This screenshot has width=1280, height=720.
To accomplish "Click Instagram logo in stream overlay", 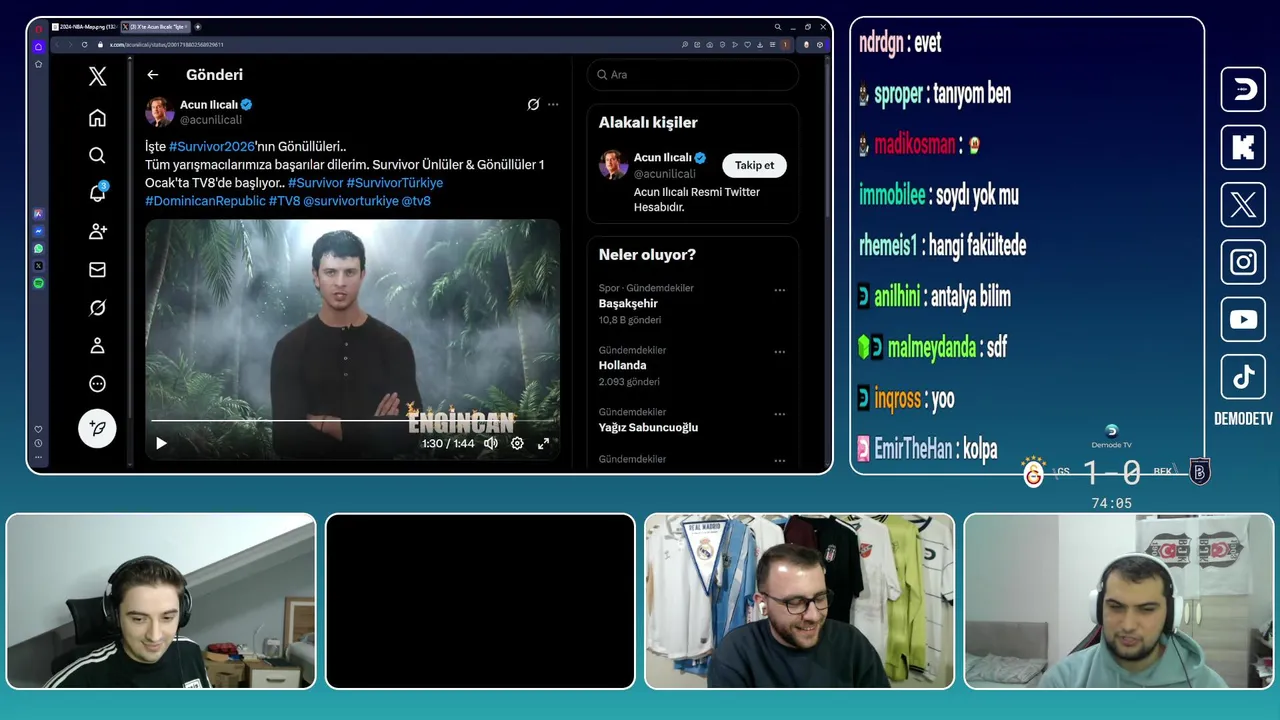I will [1243, 262].
